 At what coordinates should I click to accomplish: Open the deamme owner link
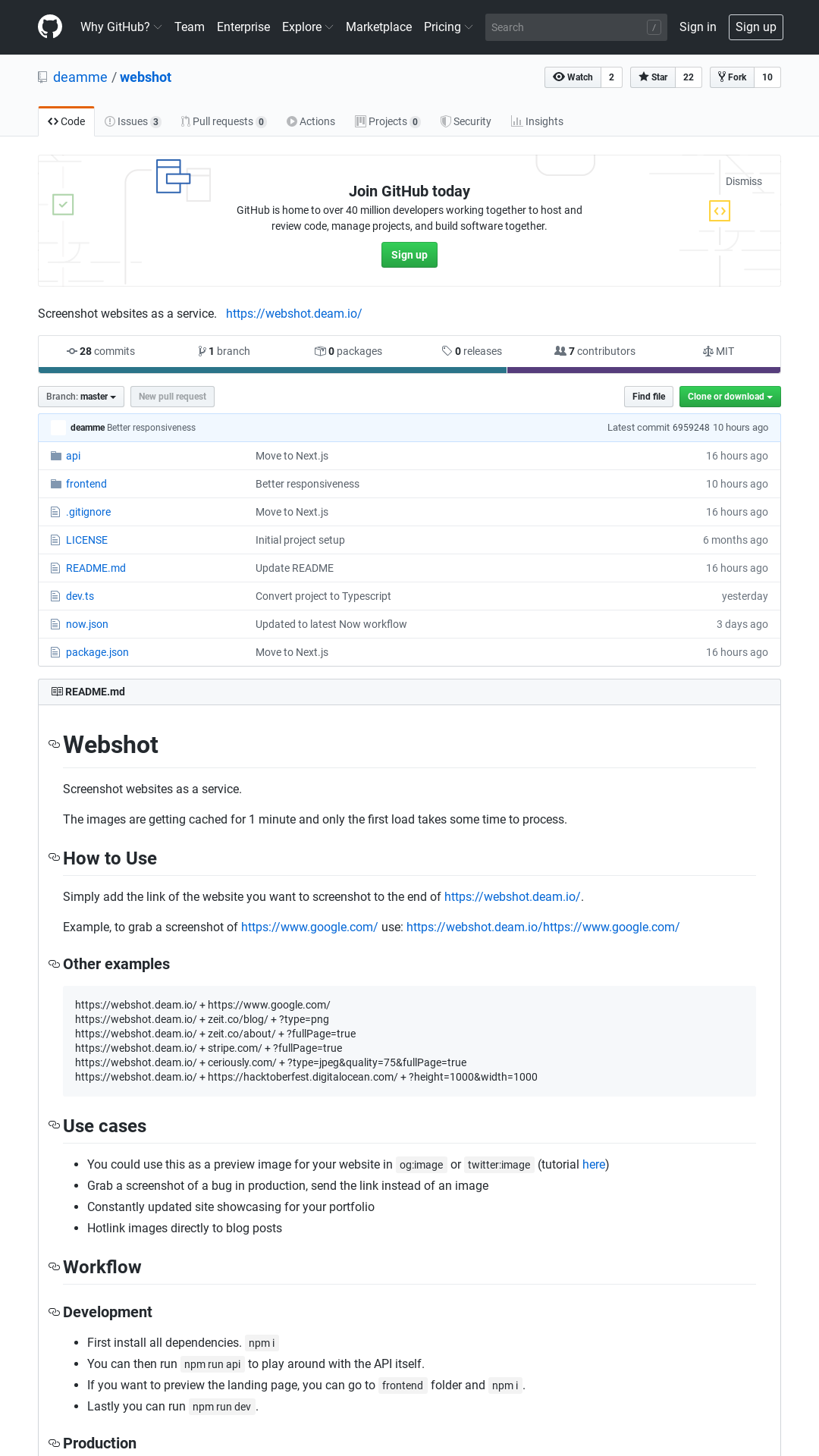[80, 77]
